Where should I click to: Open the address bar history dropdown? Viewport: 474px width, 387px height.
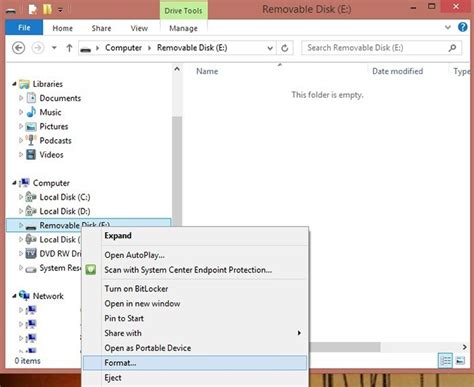[270, 48]
